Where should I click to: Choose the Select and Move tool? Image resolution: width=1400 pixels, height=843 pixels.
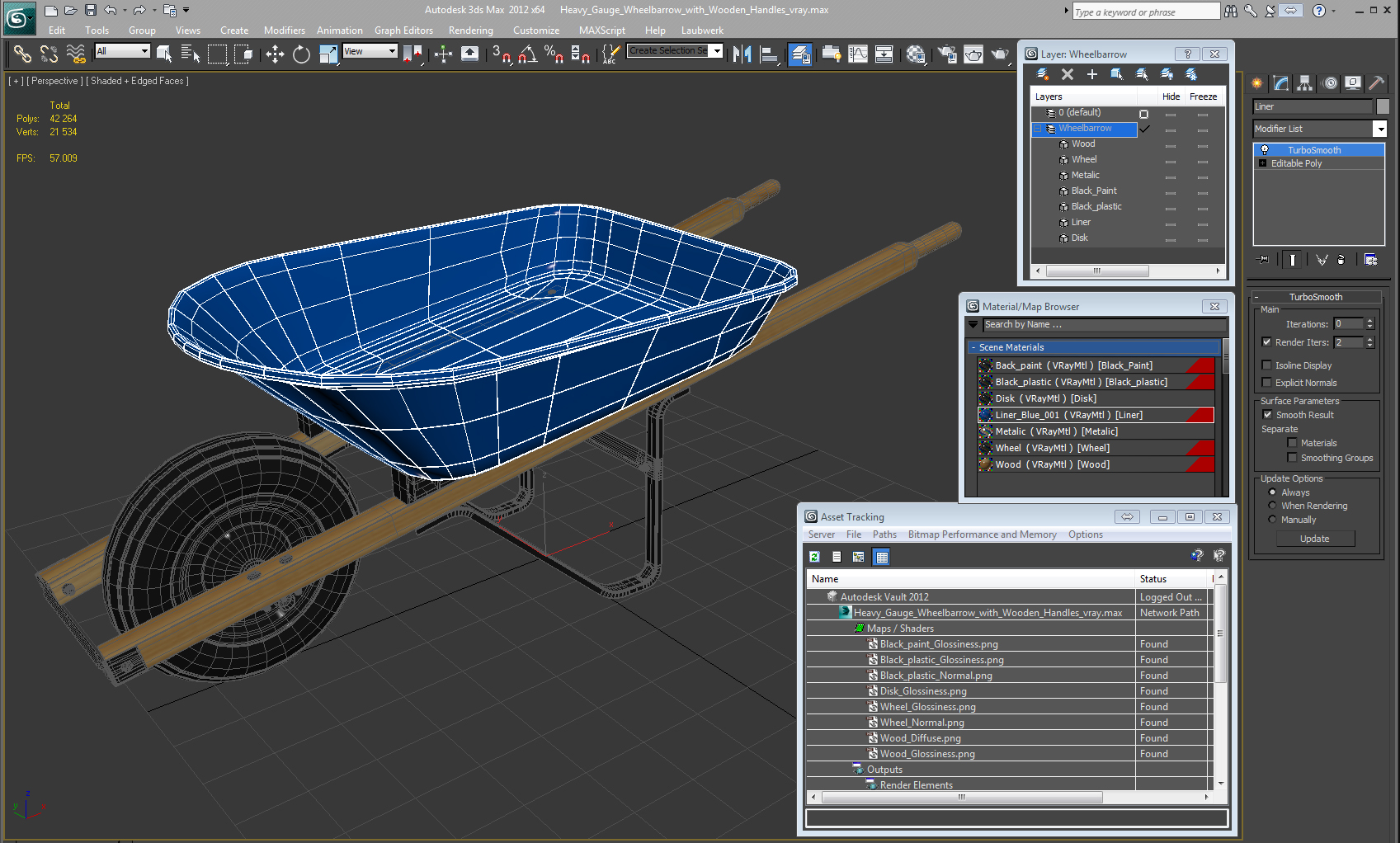(x=275, y=54)
